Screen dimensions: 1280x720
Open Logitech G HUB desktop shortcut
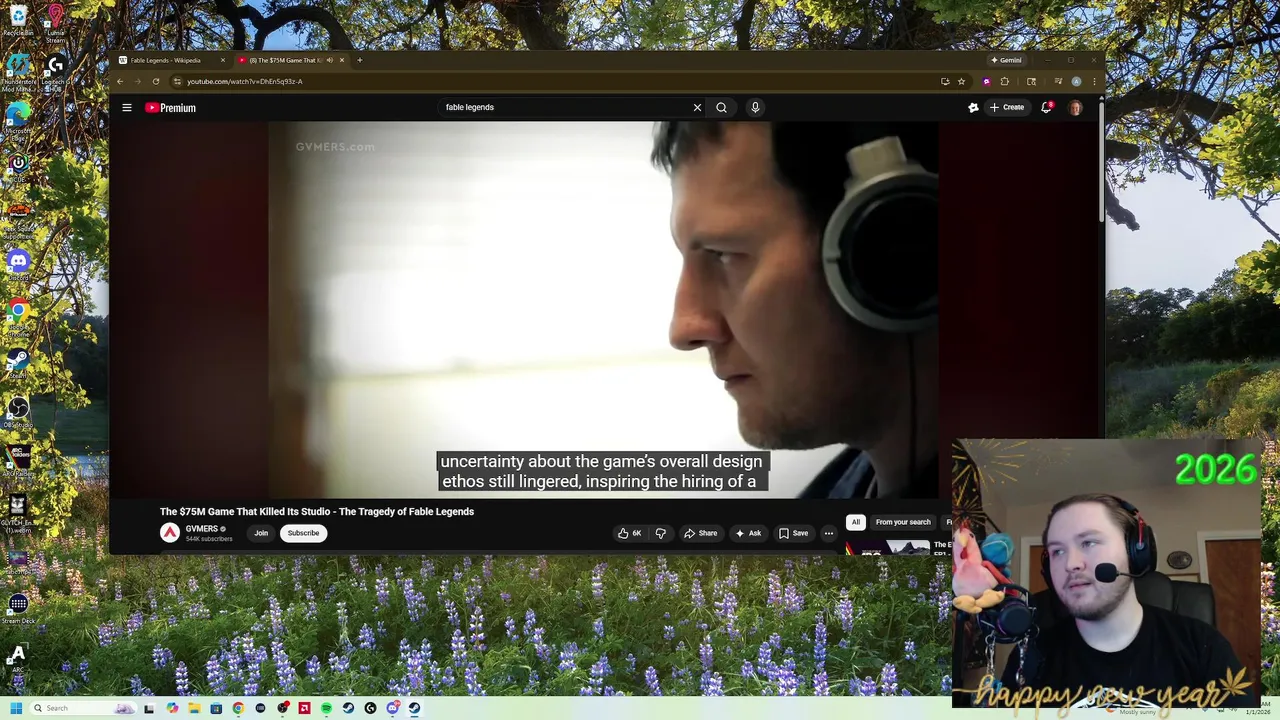(55, 73)
